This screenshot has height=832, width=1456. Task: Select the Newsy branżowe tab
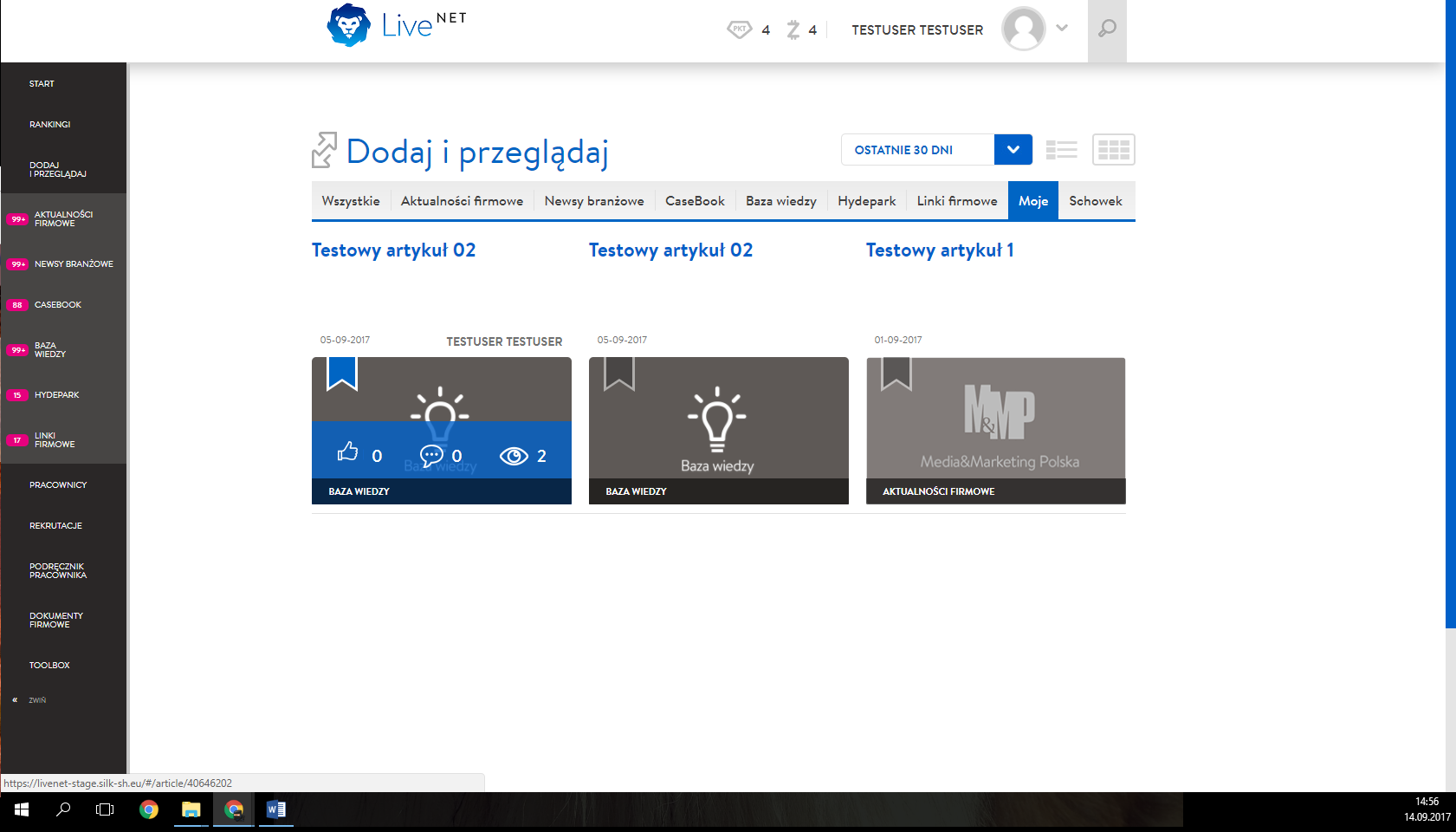coord(594,201)
